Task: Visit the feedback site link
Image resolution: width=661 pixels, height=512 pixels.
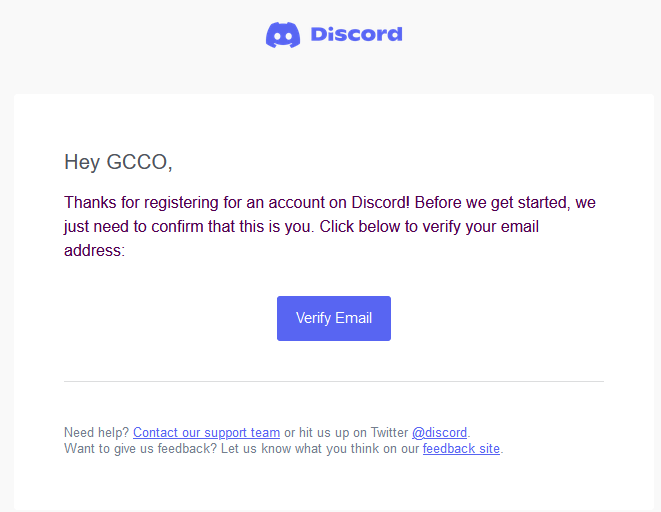Action: coord(461,448)
